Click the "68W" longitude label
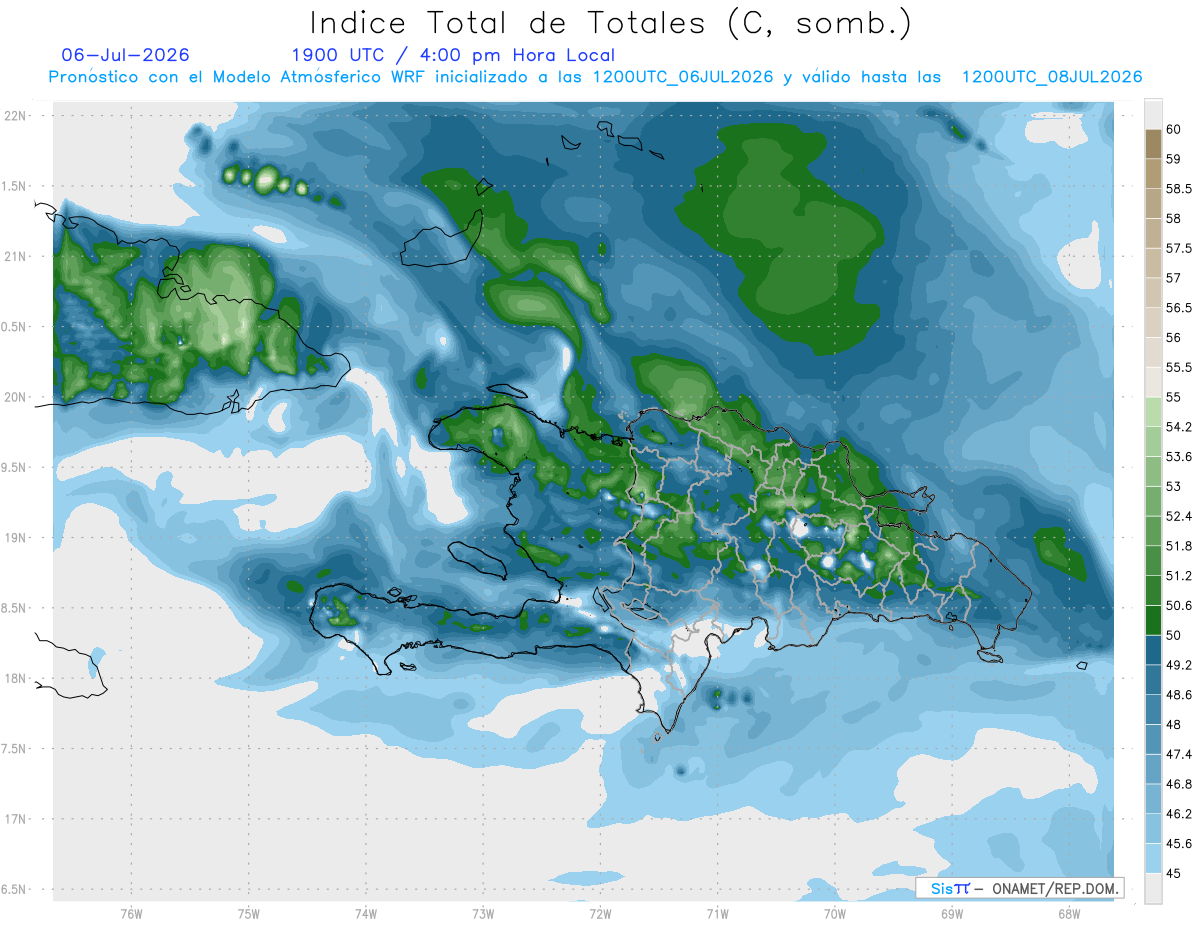Image resolution: width=1200 pixels, height=927 pixels. point(1069,914)
